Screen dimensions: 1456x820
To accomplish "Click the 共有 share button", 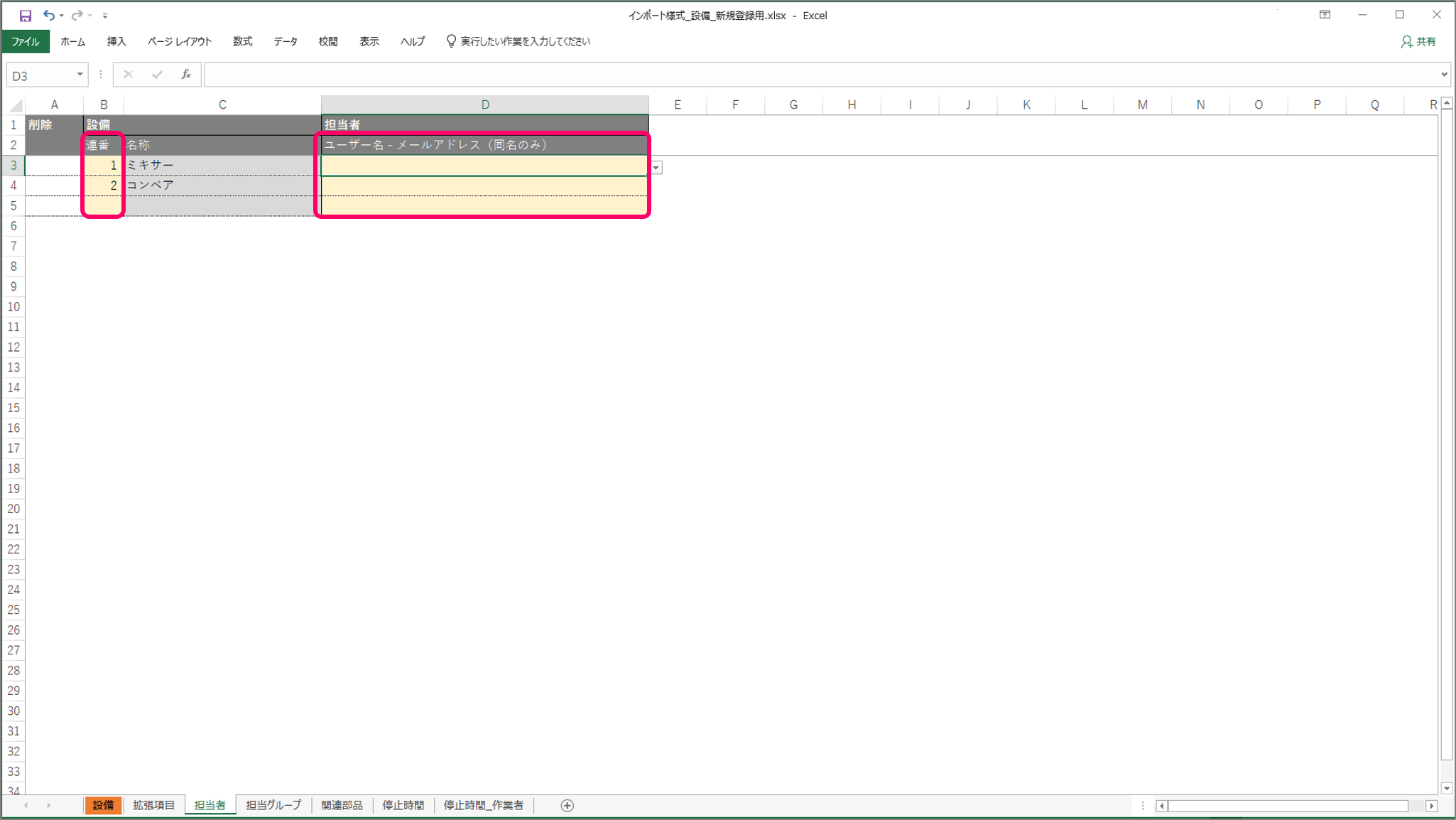I will (1419, 41).
